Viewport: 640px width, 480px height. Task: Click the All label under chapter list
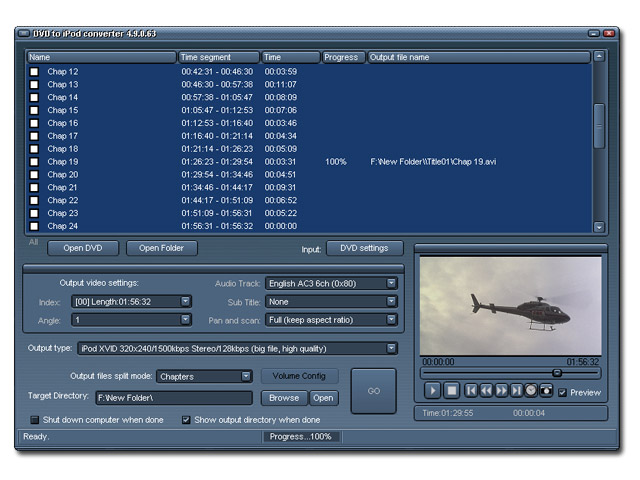pyautogui.click(x=33, y=242)
